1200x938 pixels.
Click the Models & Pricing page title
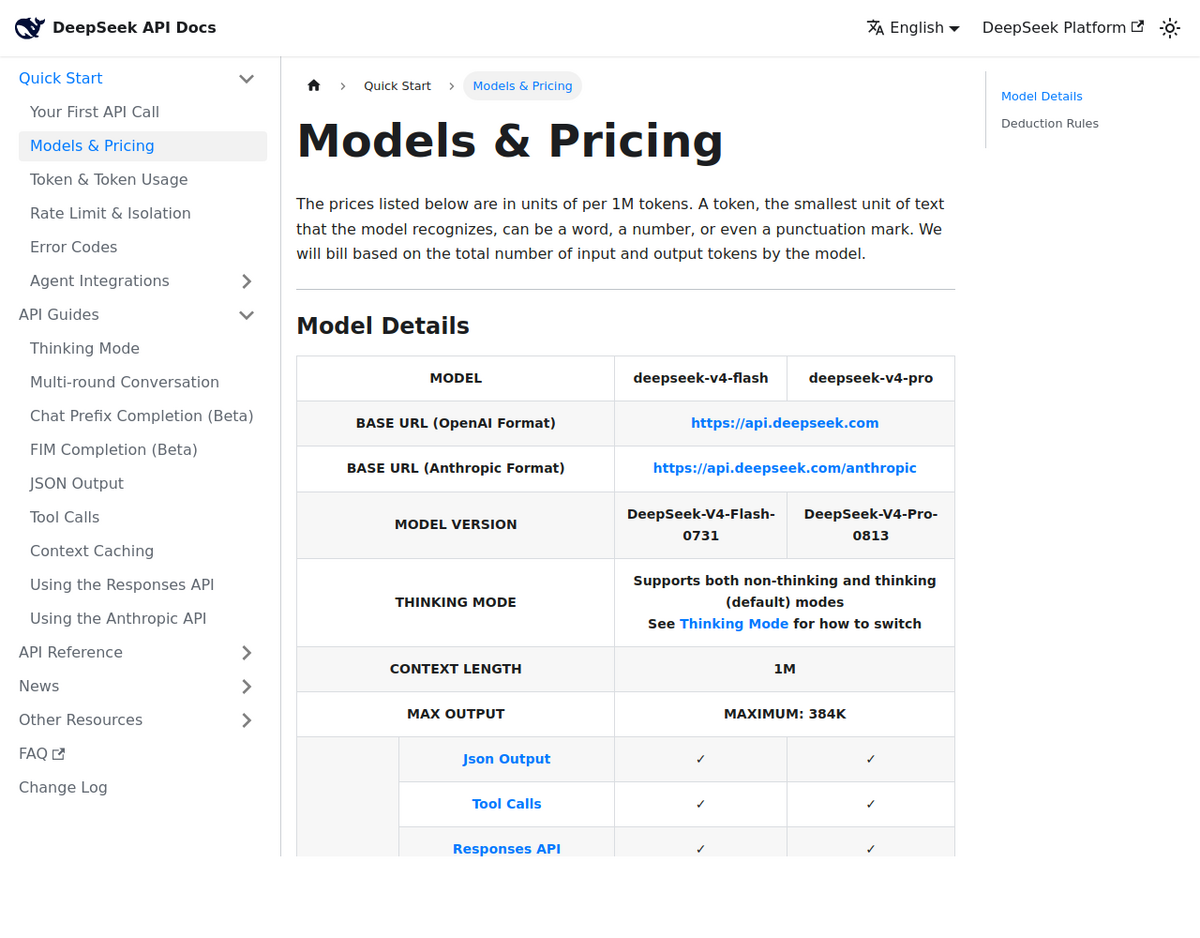(x=510, y=140)
